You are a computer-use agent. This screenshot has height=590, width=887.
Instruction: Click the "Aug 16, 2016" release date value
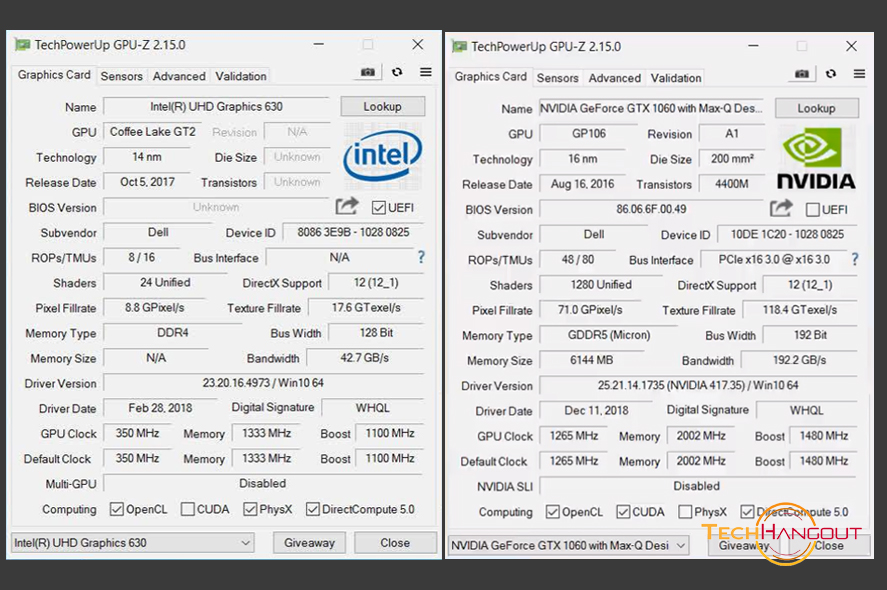[x=583, y=184]
